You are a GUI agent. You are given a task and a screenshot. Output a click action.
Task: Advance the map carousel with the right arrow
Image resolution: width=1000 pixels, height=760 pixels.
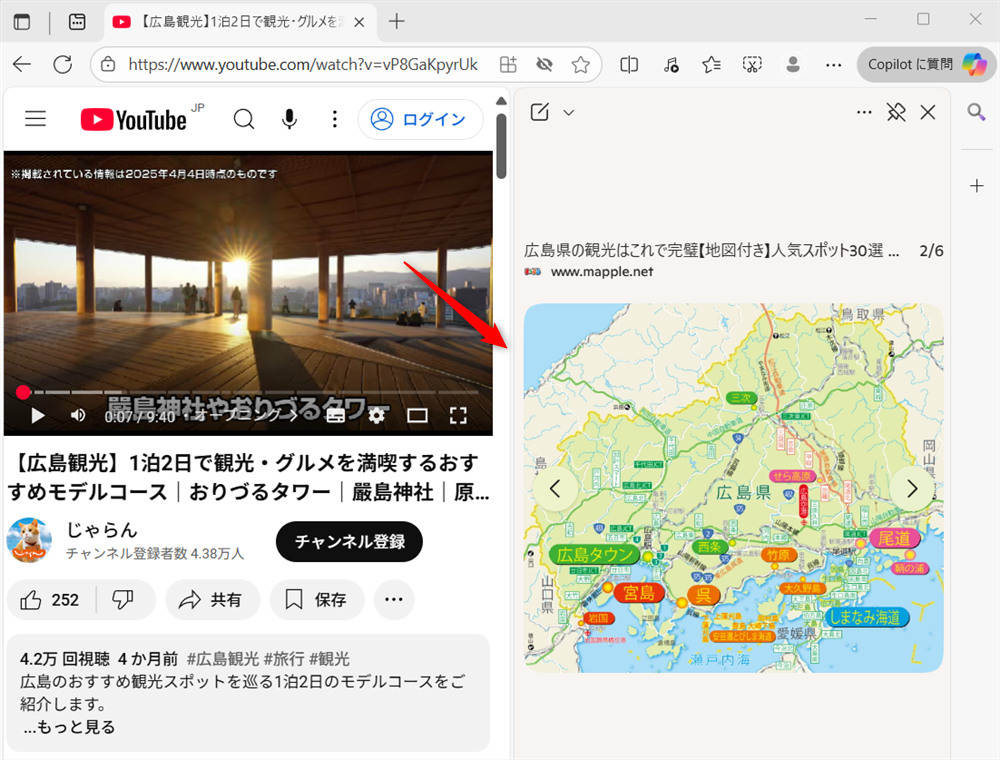point(911,488)
